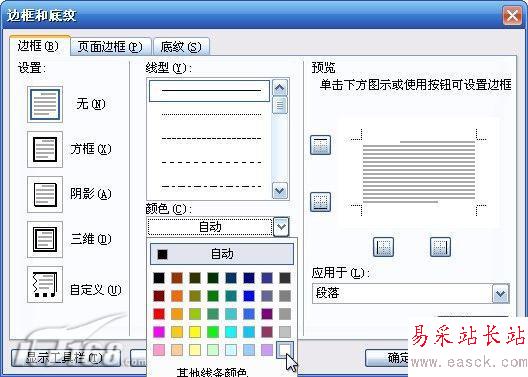Choose the gray-25% swatch in the fourth row

[x=285, y=332]
